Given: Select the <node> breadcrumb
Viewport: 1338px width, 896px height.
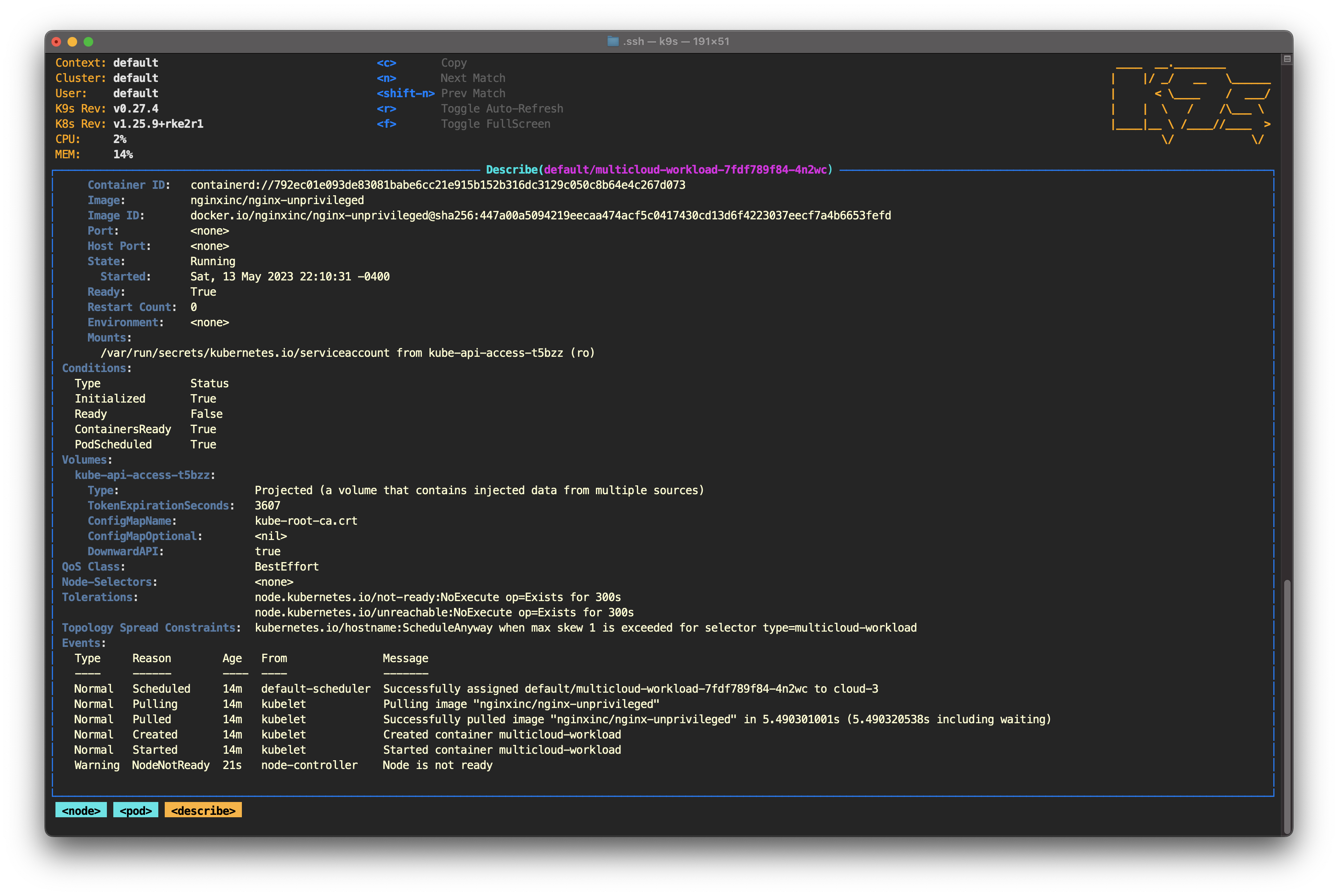Looking at the screenshot, I should click(x=81, y=810).
